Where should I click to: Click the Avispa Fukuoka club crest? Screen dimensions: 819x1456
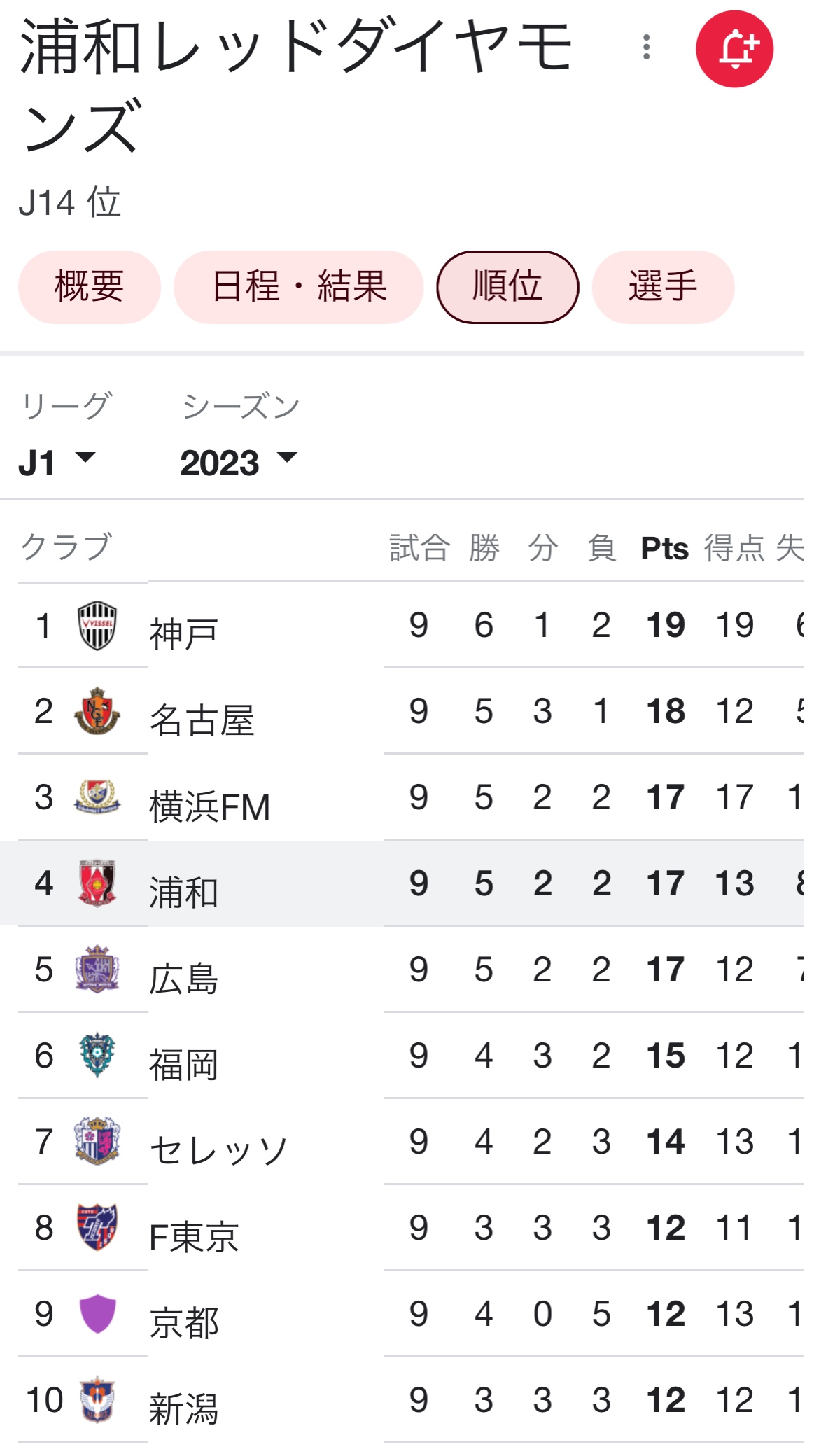(x=97, y=1056)
